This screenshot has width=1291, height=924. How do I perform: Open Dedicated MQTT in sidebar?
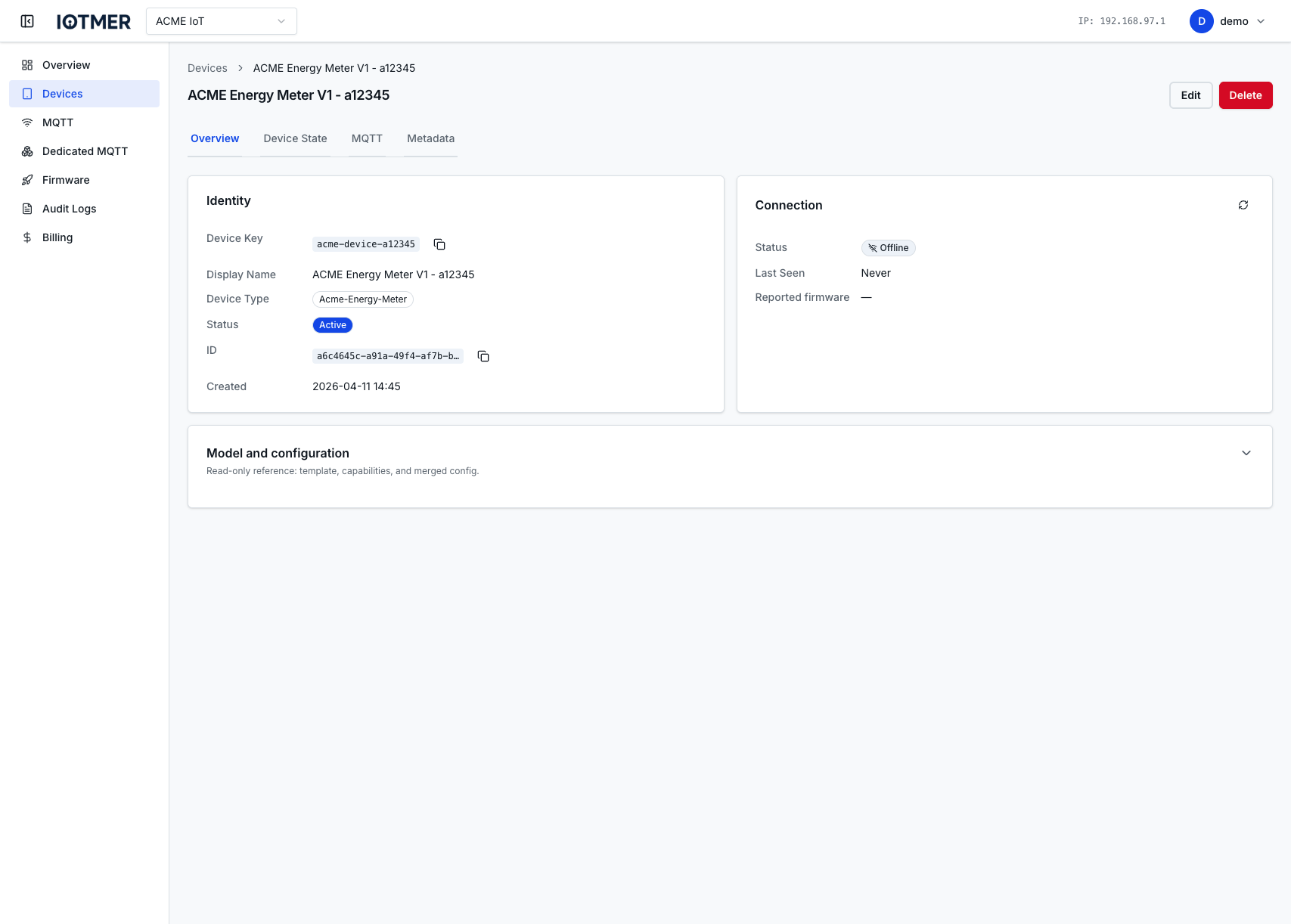point(85,151)
